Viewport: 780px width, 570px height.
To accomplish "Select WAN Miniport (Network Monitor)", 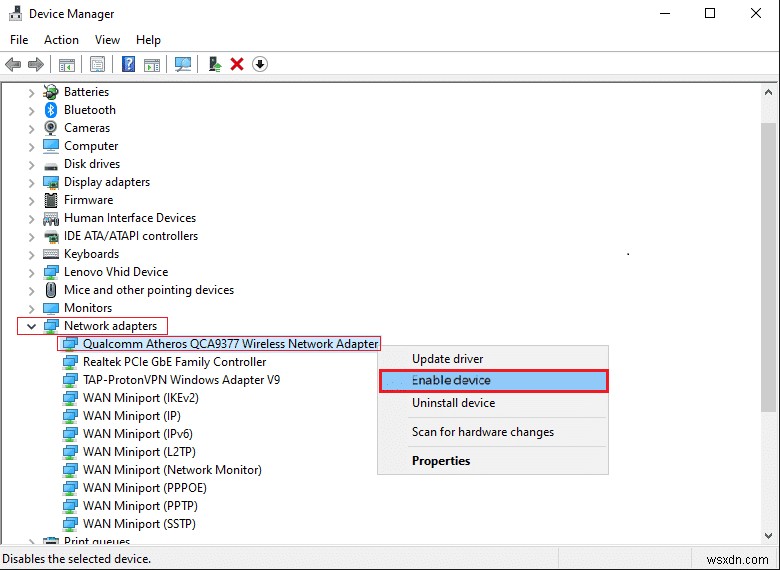I will click(172, 470).
